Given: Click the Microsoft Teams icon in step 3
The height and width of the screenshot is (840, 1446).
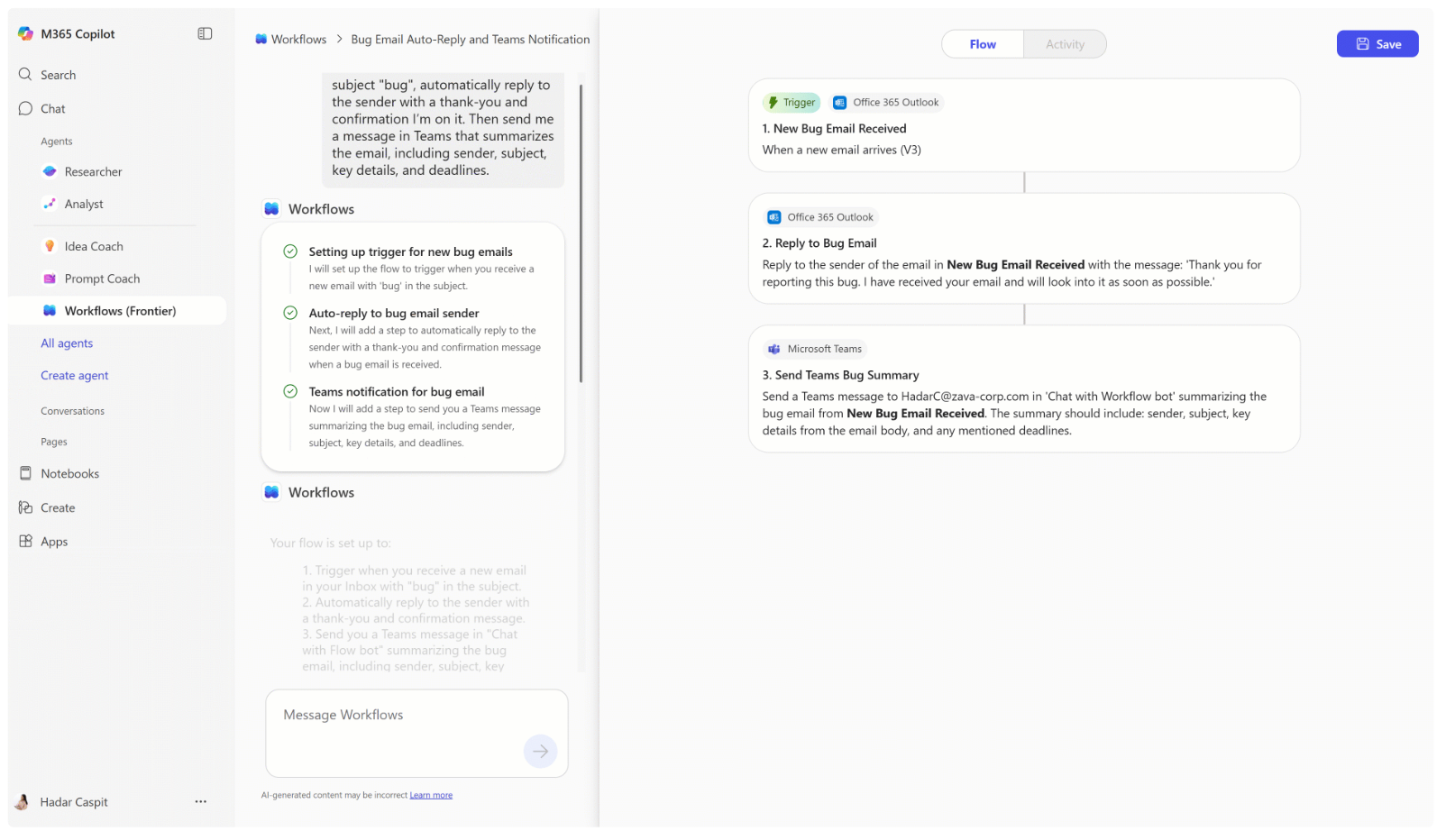Looking at the screenshot, I should pyautogui.click(x=773, y=350).
